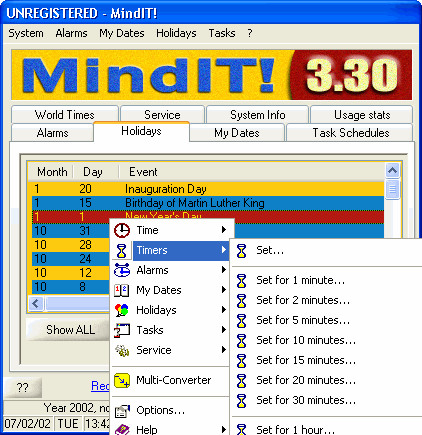
Task: Expand the Timers submenu arrow
Action: point(224,250)
